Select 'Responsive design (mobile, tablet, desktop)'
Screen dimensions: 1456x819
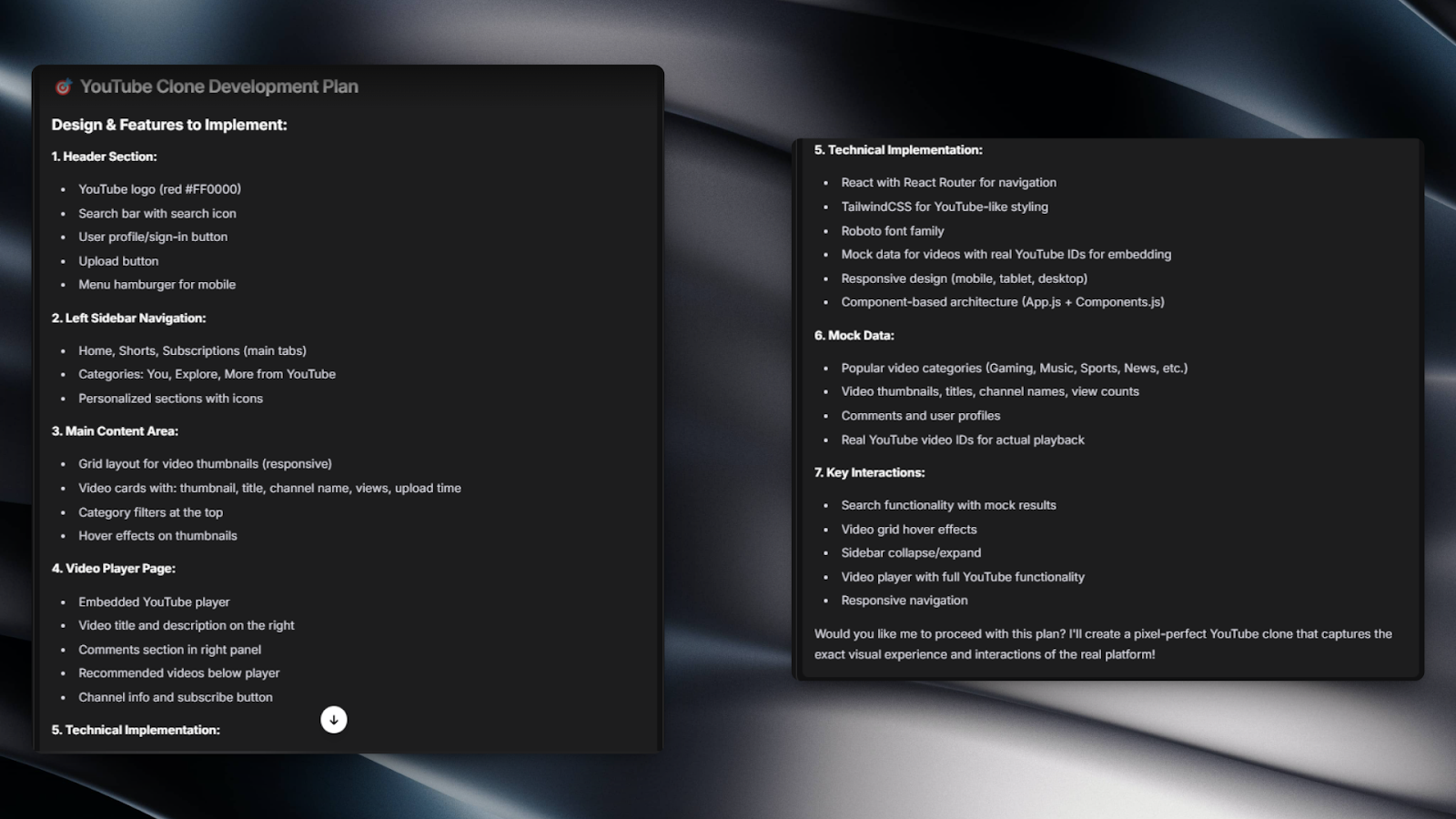point(965,278)
